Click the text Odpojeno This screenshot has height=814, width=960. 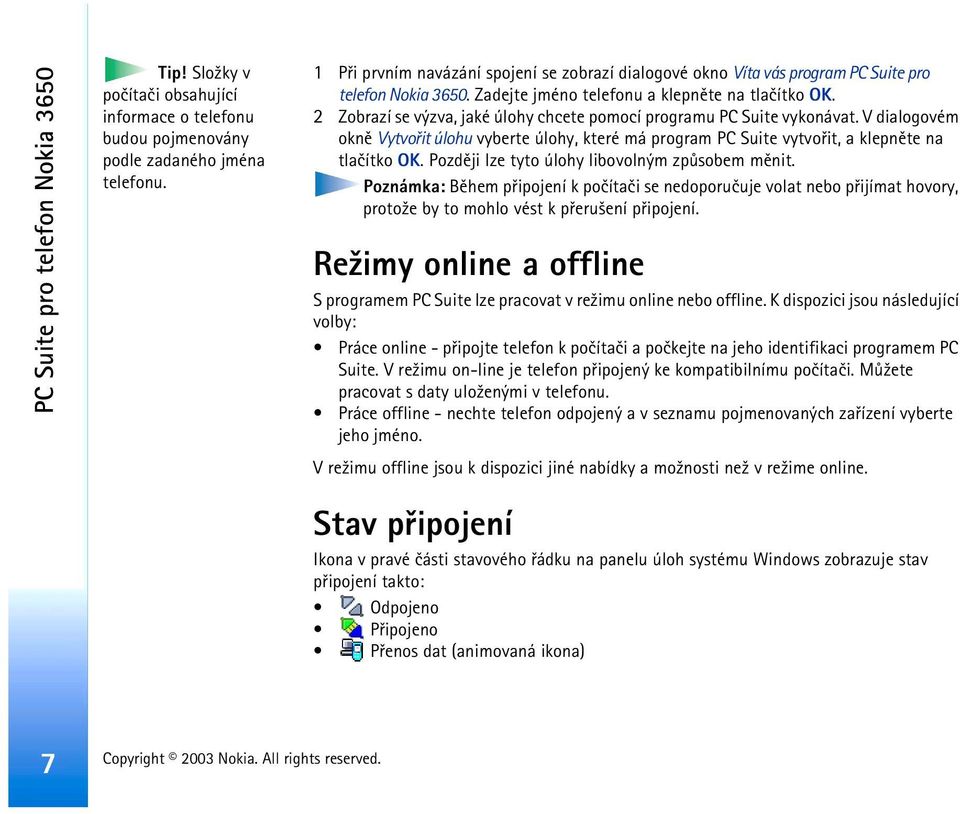point(404,608)
